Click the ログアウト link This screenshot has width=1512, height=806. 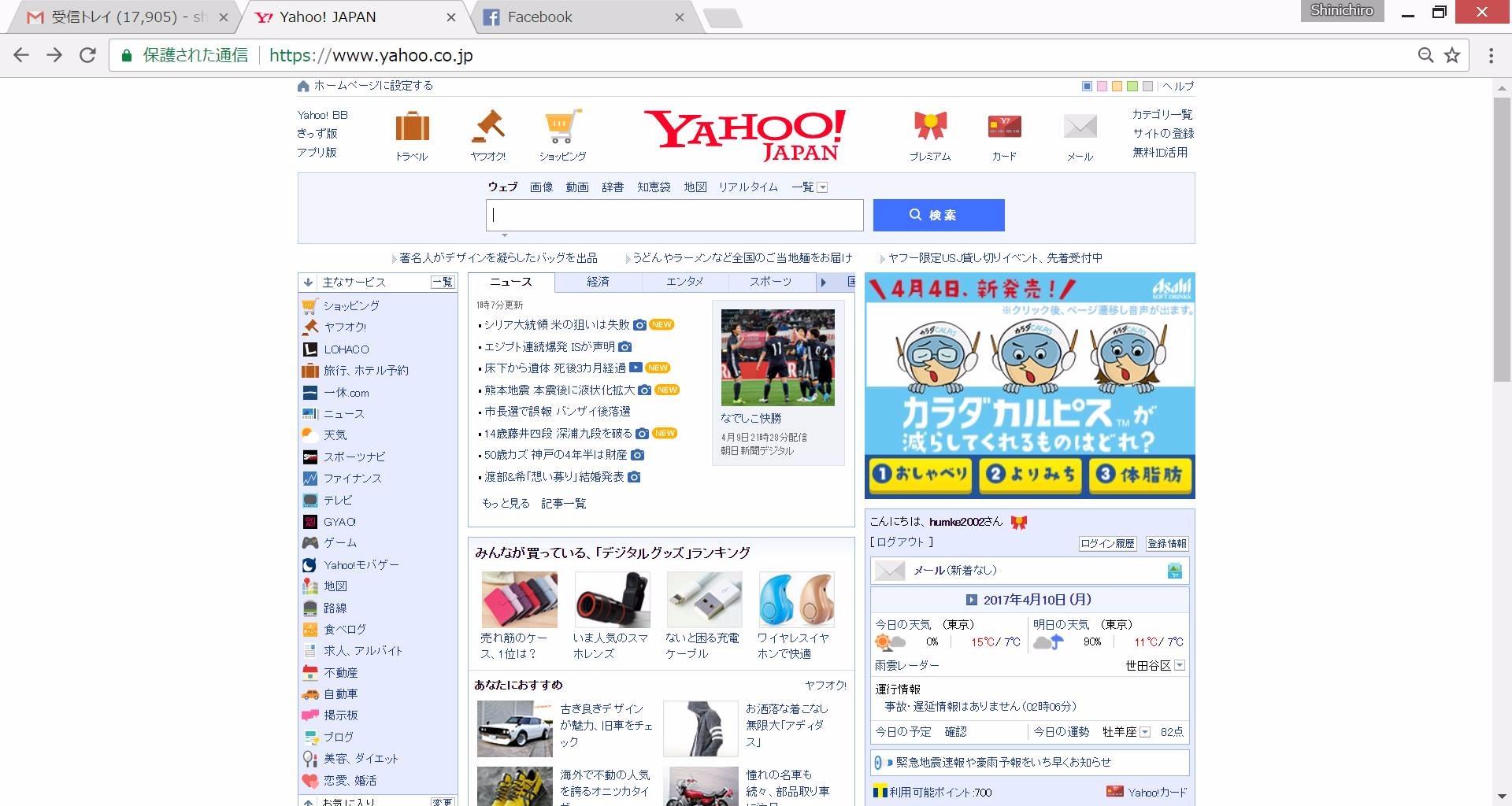click(901, 542)
